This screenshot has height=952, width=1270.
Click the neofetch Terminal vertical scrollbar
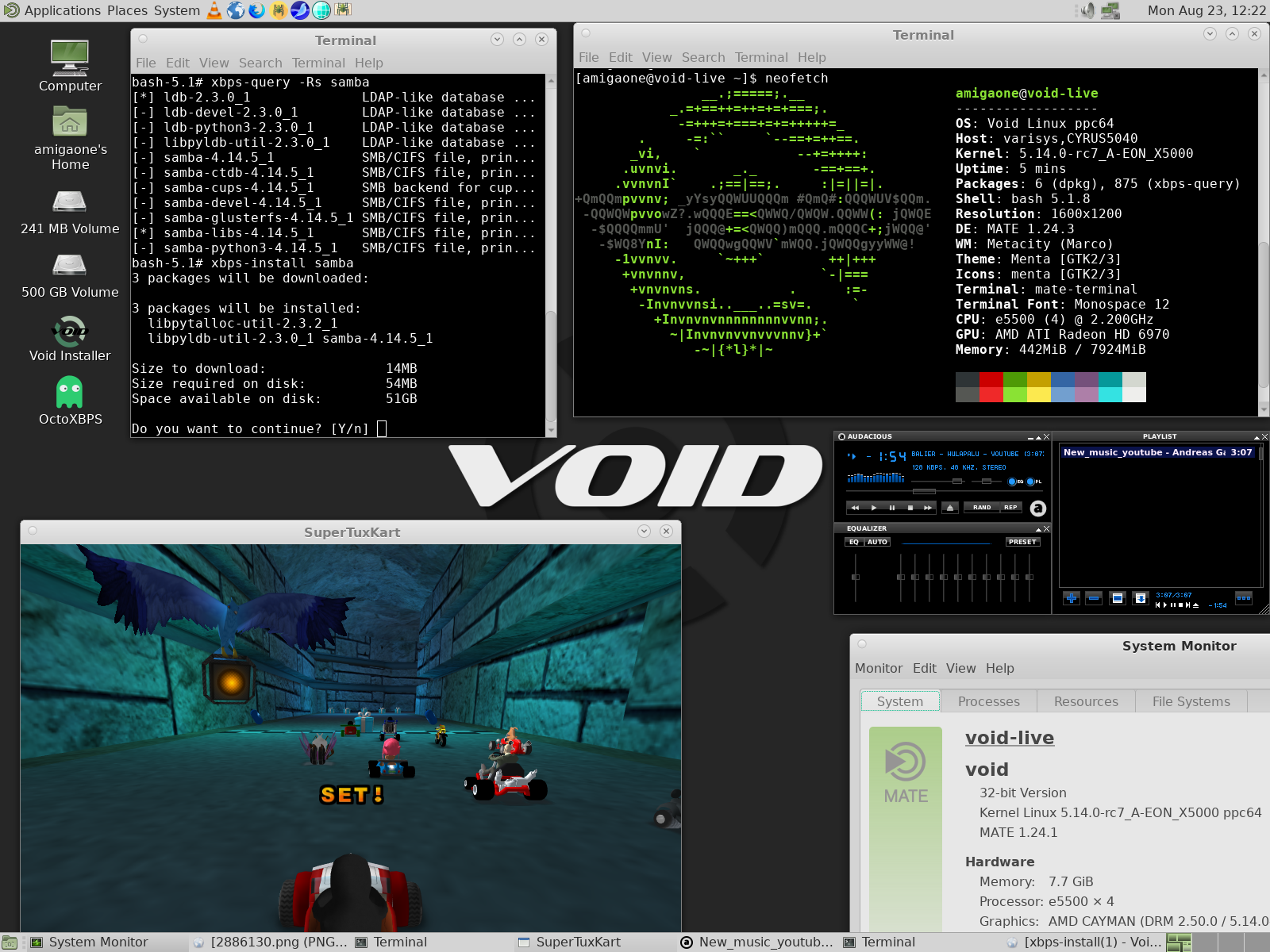pyautogui.click(x=1264, y=242)
